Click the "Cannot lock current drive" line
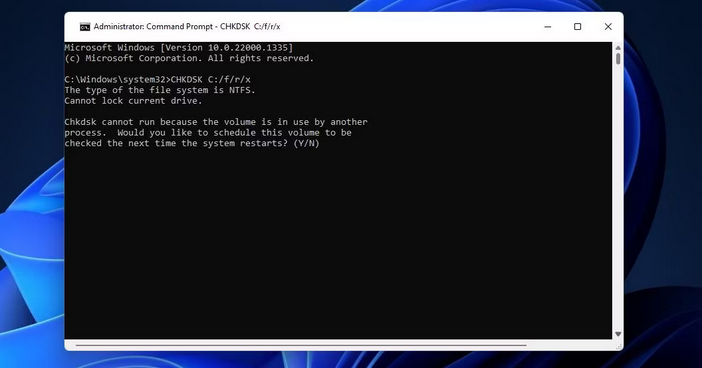 pyautogui.click(x=133, y=101)
